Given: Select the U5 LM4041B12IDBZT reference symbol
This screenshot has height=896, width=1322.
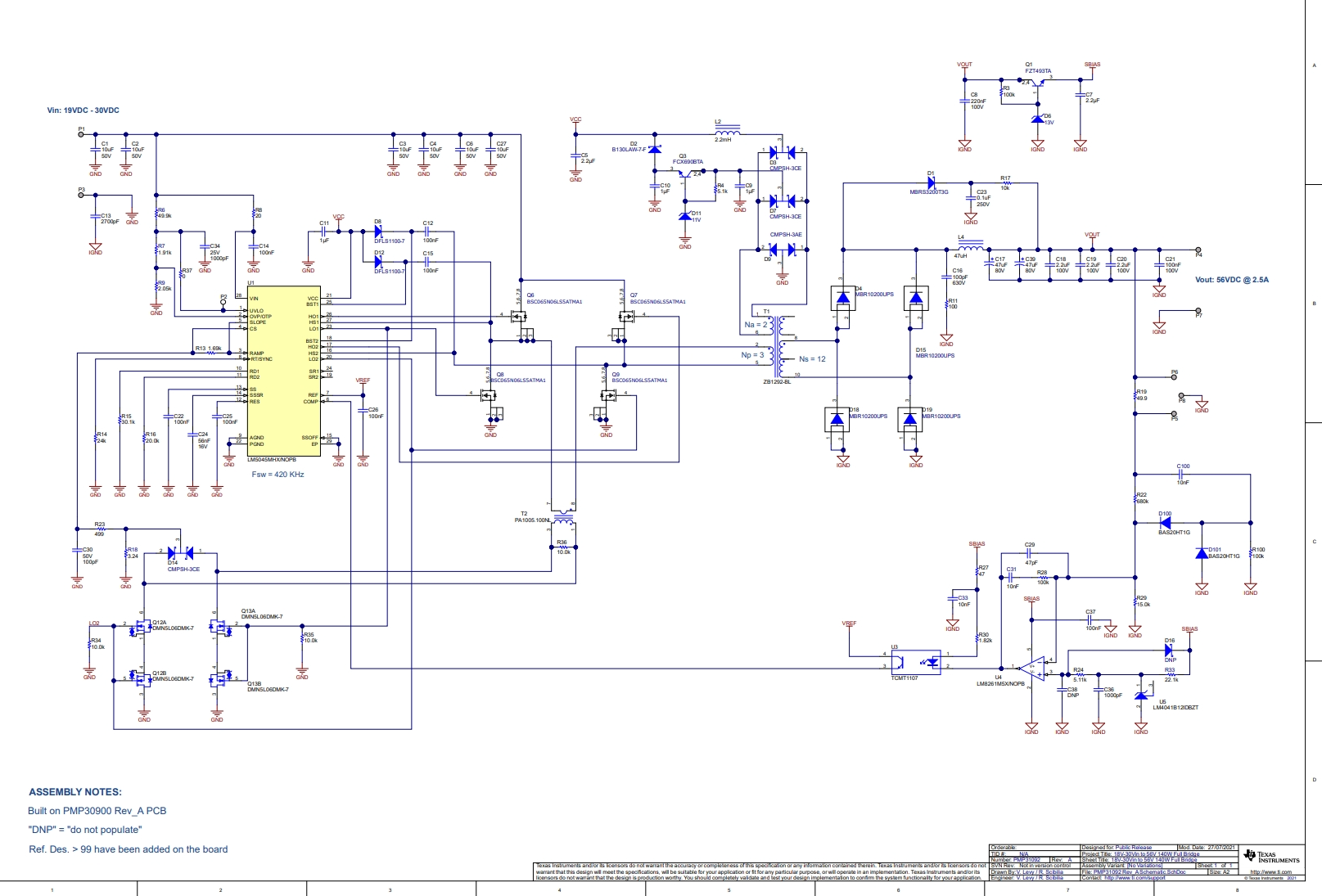Looking at the screenshot, I should [x=1141, y=696].
